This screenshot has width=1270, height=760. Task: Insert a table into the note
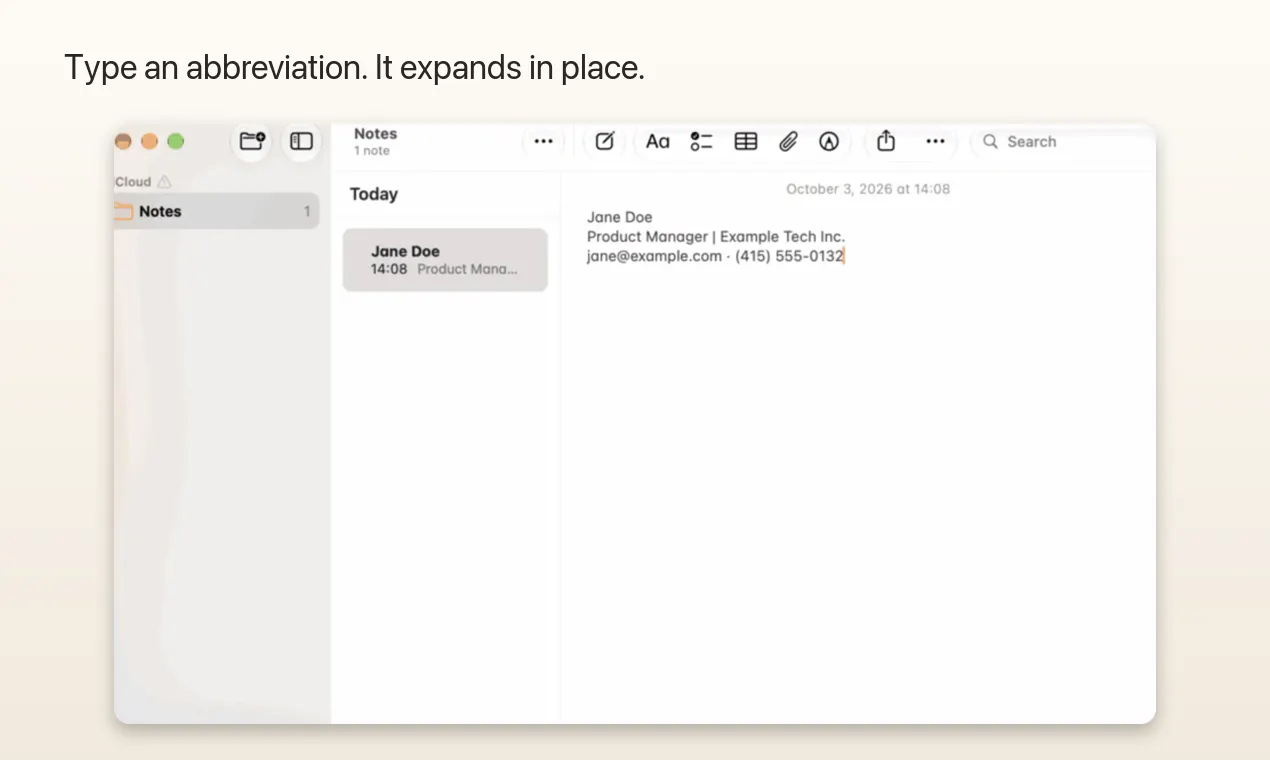[x=746, y=141]
